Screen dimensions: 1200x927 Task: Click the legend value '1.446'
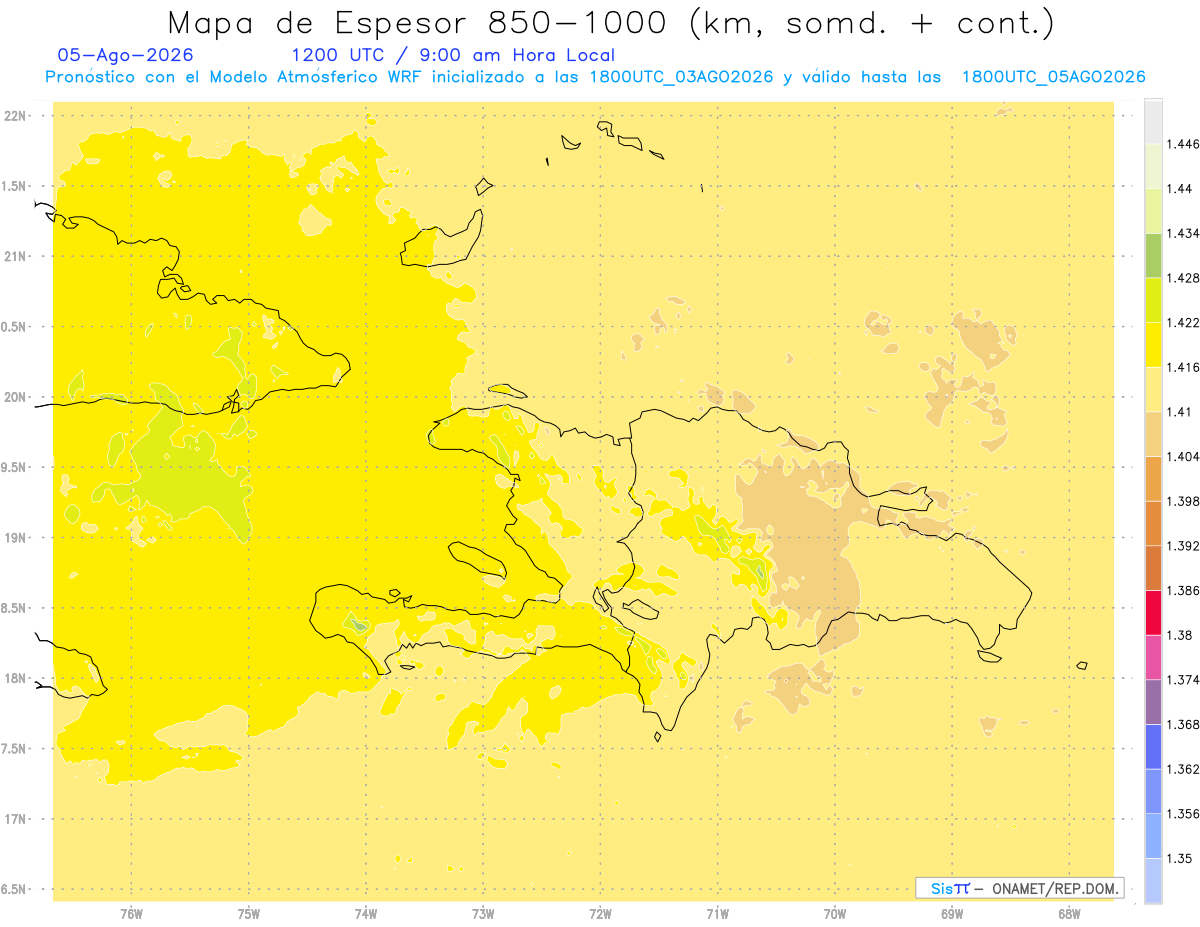[x=1183, y=144]
